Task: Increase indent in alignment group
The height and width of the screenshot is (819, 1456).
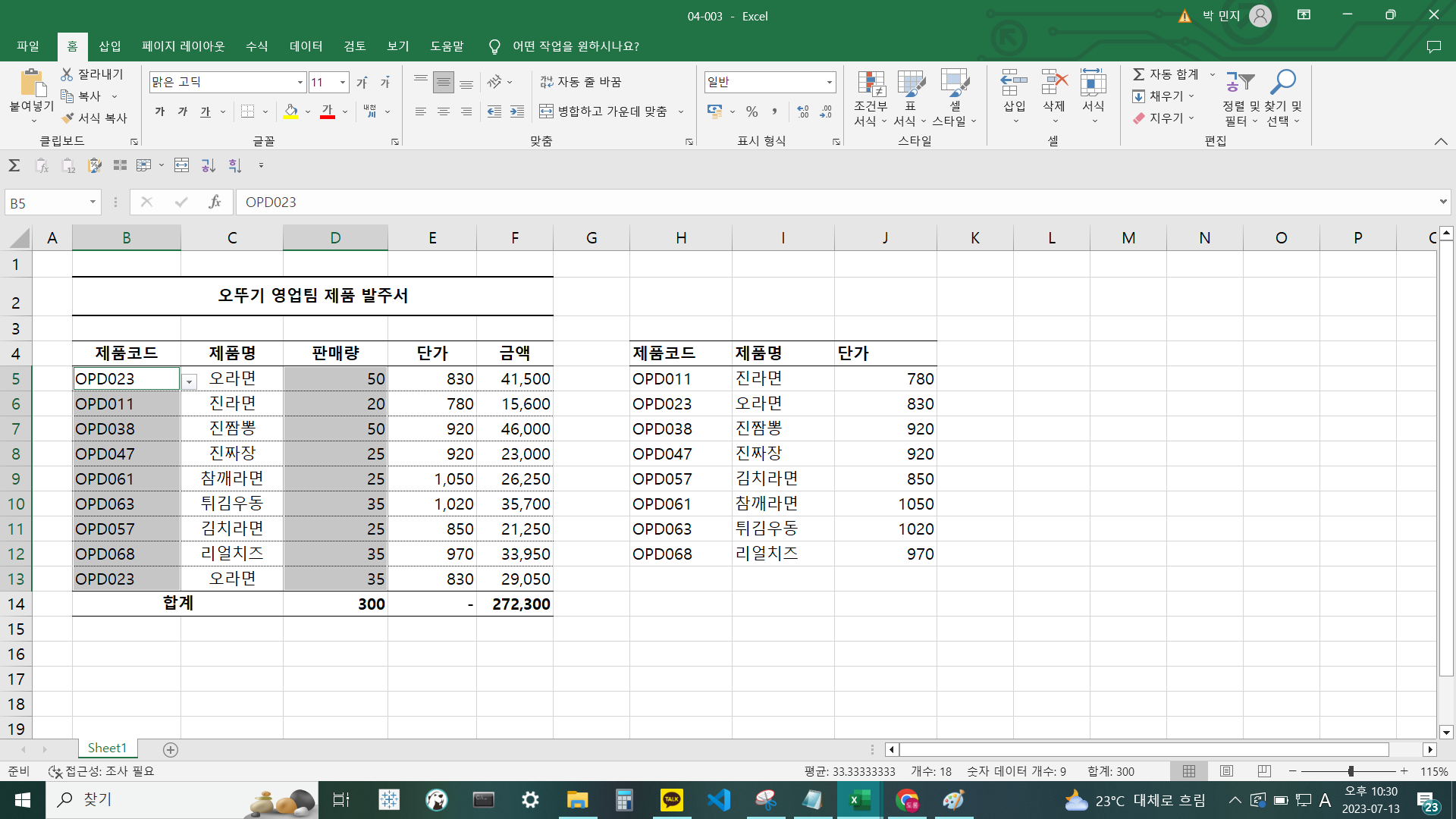Action: tap(517, 111)
